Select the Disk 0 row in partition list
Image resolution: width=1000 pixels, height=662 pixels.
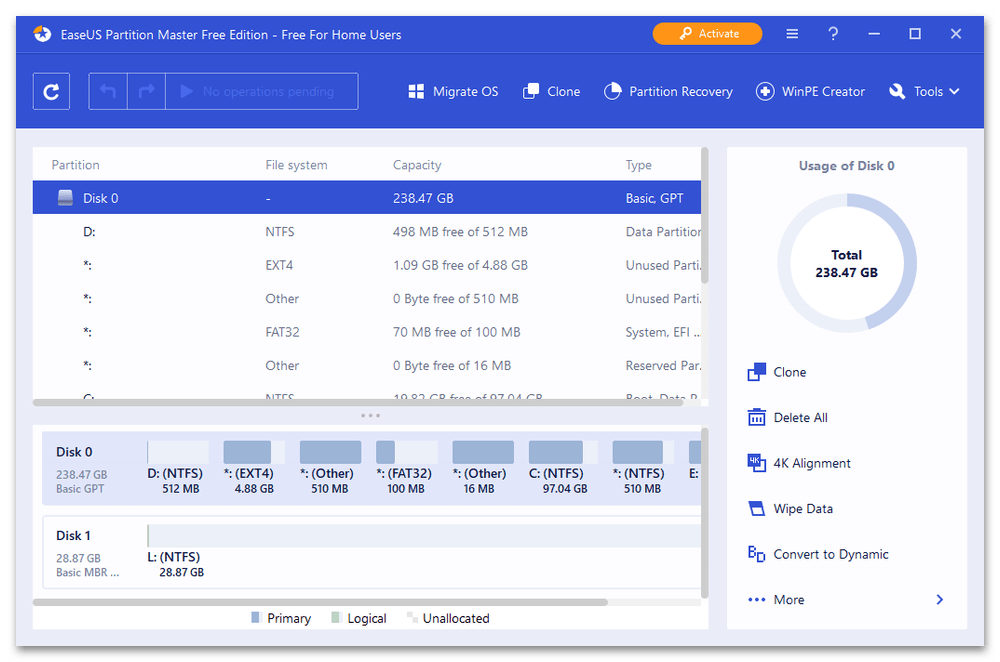[x=366, y=198]
